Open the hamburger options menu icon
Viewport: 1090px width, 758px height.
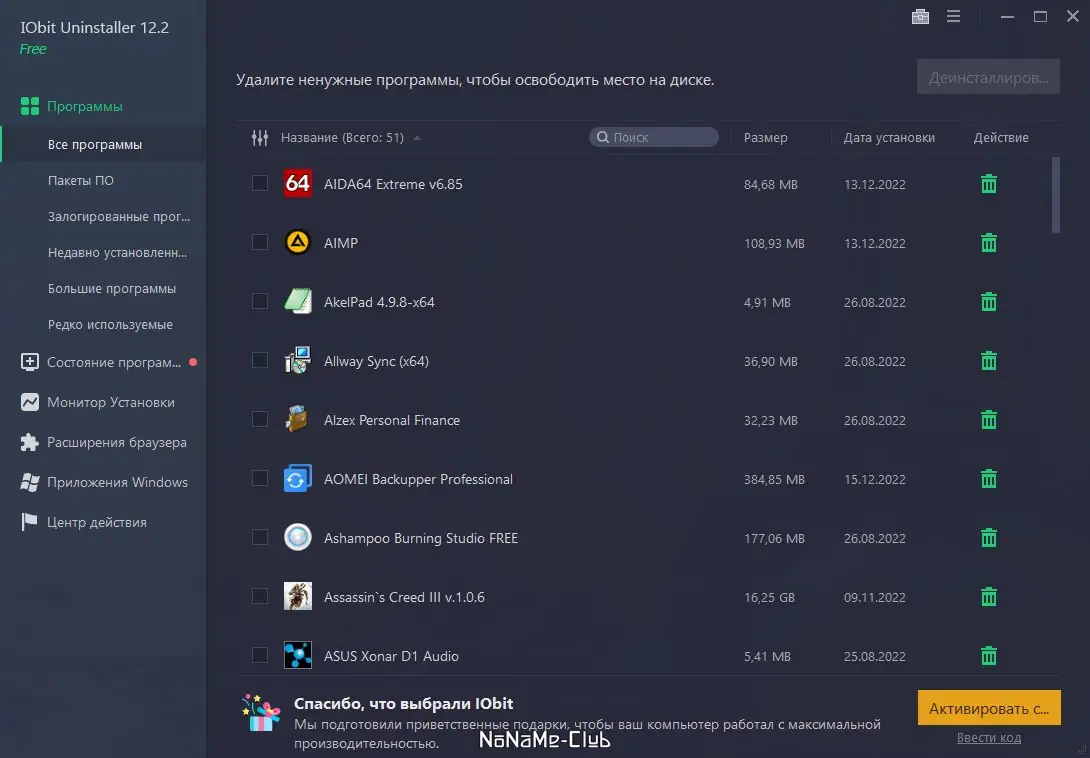pyautogui.click(x=953, y=16)
